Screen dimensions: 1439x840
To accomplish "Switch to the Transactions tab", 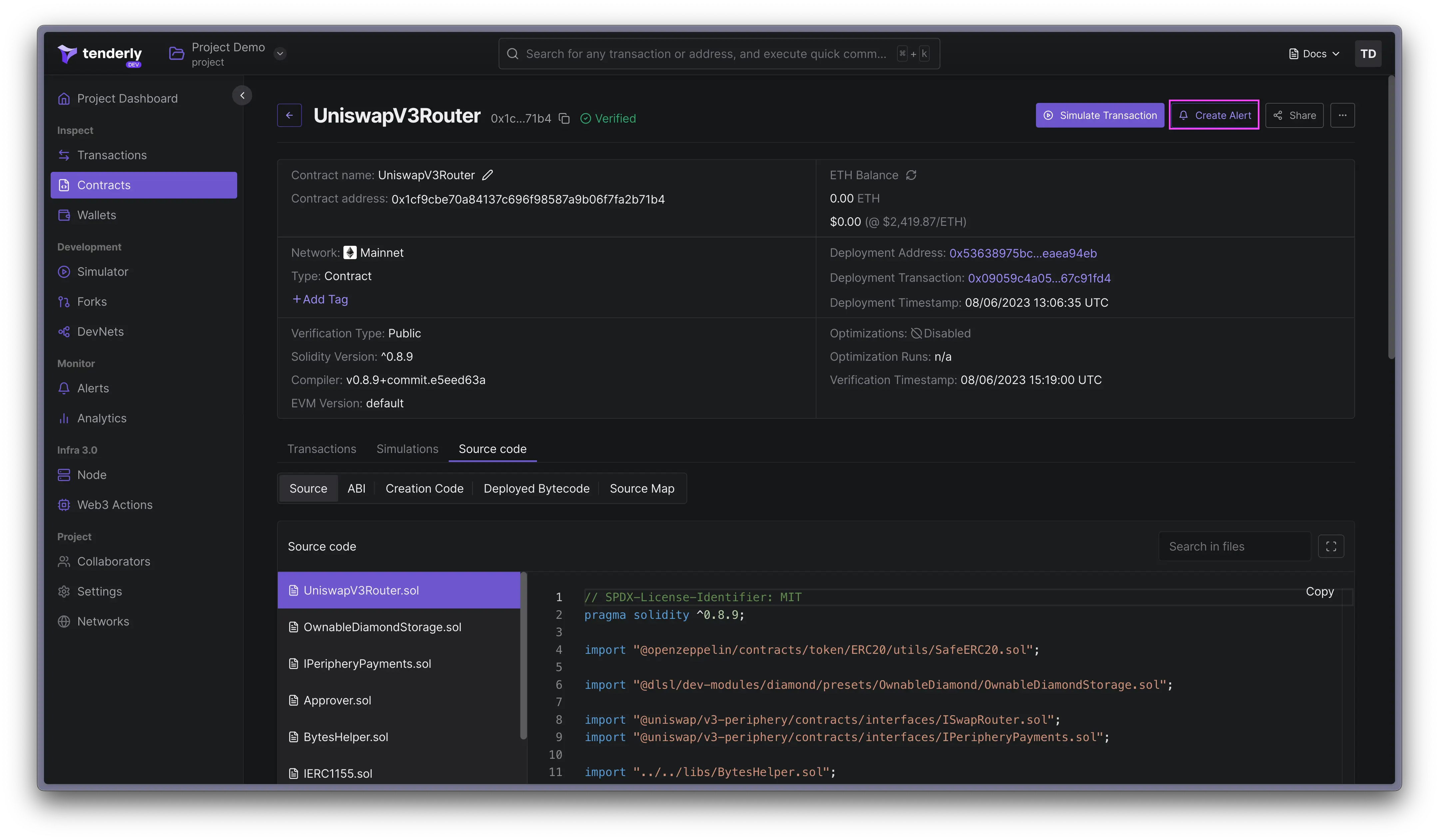I will (x=321, y=449).
